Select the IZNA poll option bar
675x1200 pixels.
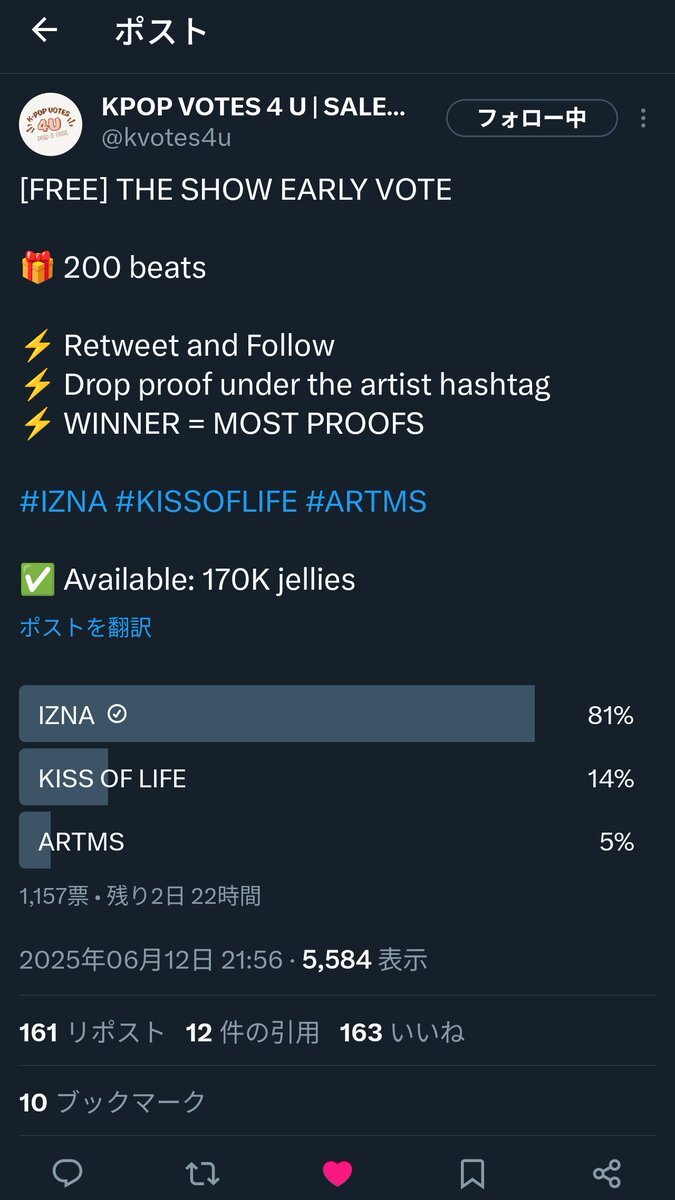tap(337, 714)
